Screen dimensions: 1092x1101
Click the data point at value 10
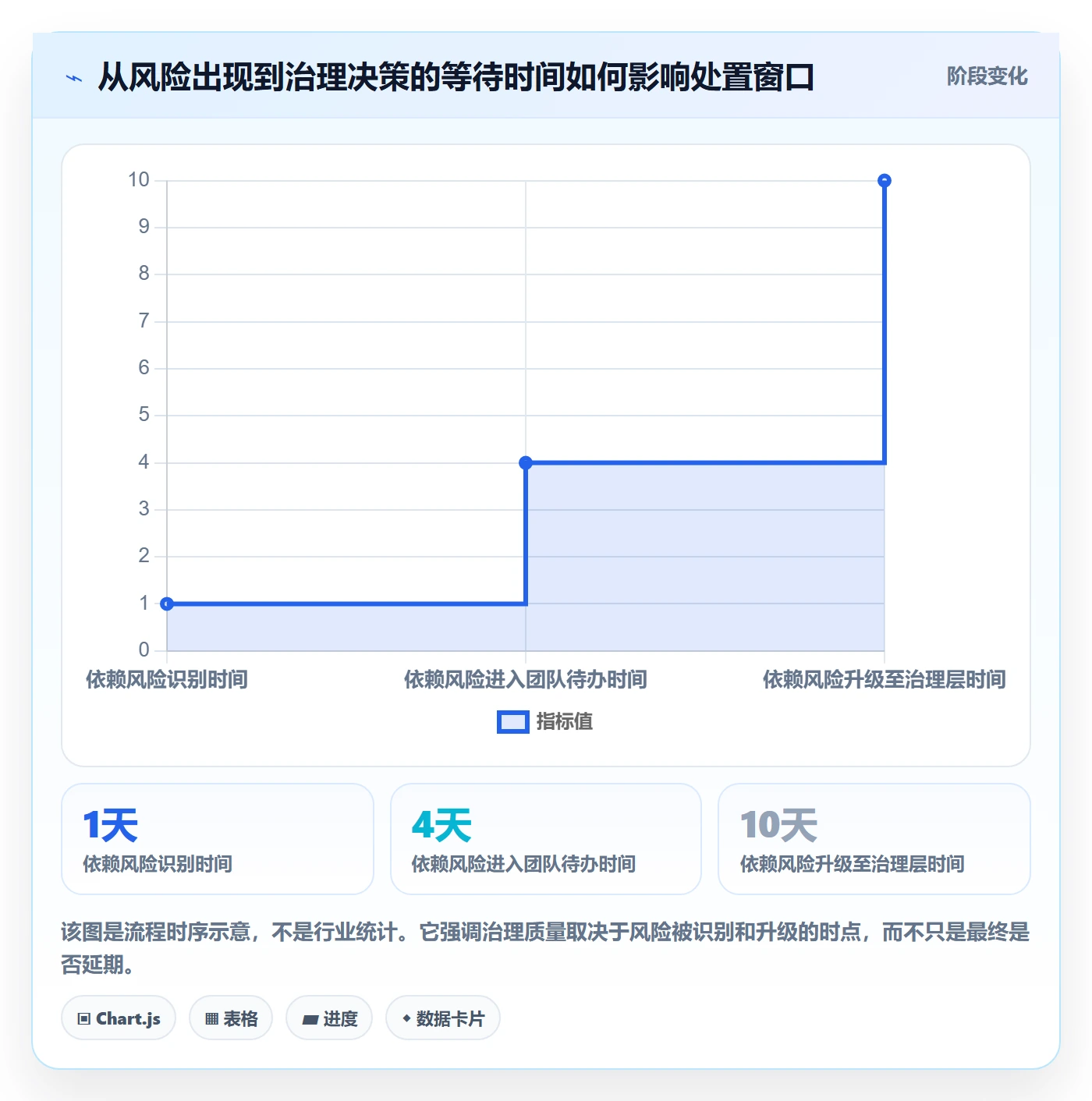click(885, 181)
